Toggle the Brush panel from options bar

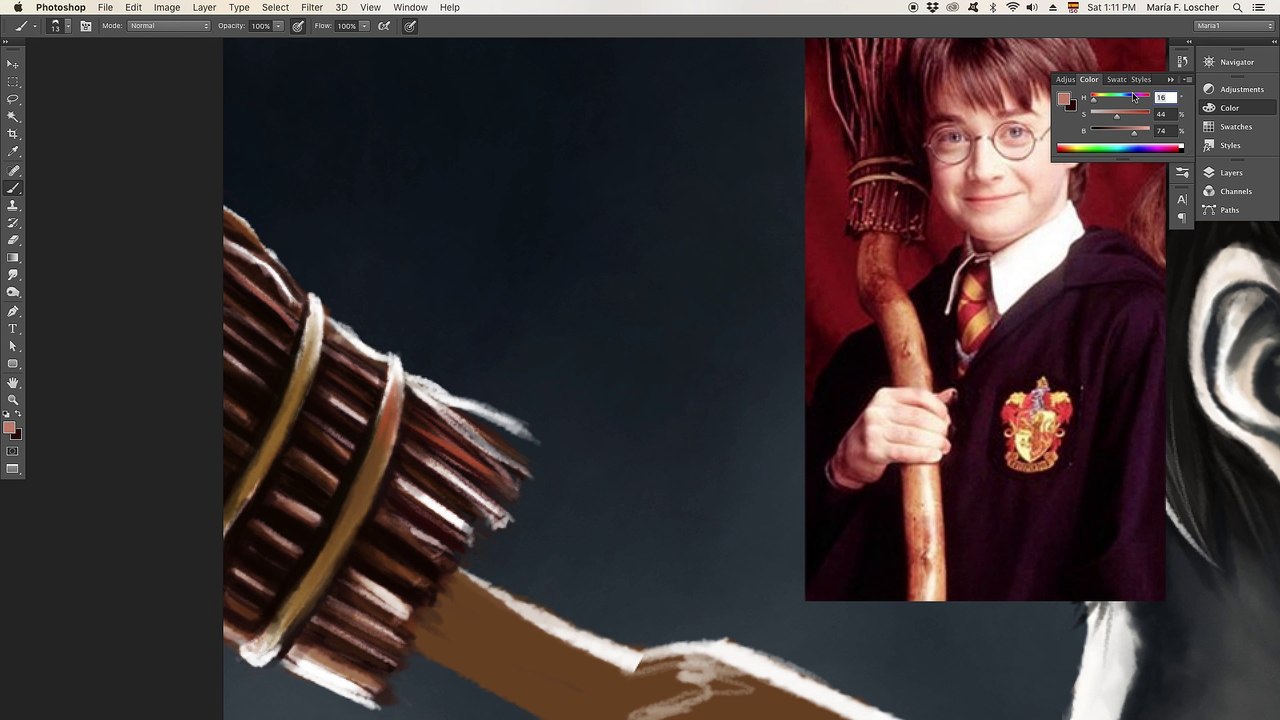pos(86,26)
